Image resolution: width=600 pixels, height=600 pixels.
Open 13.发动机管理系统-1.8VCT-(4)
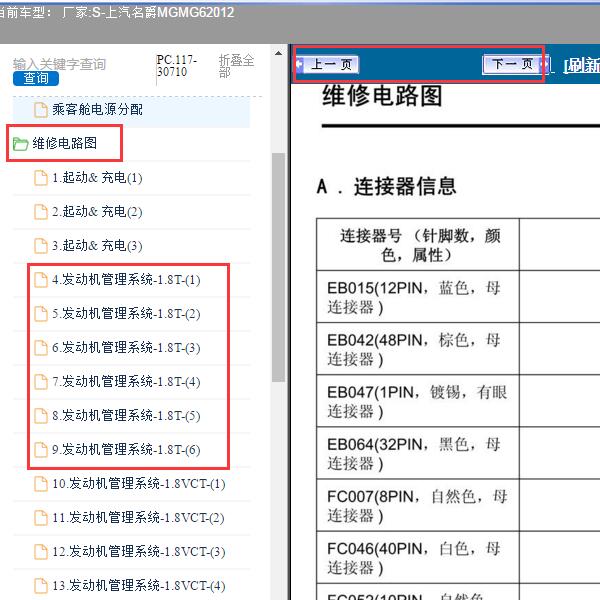(139, 586)
